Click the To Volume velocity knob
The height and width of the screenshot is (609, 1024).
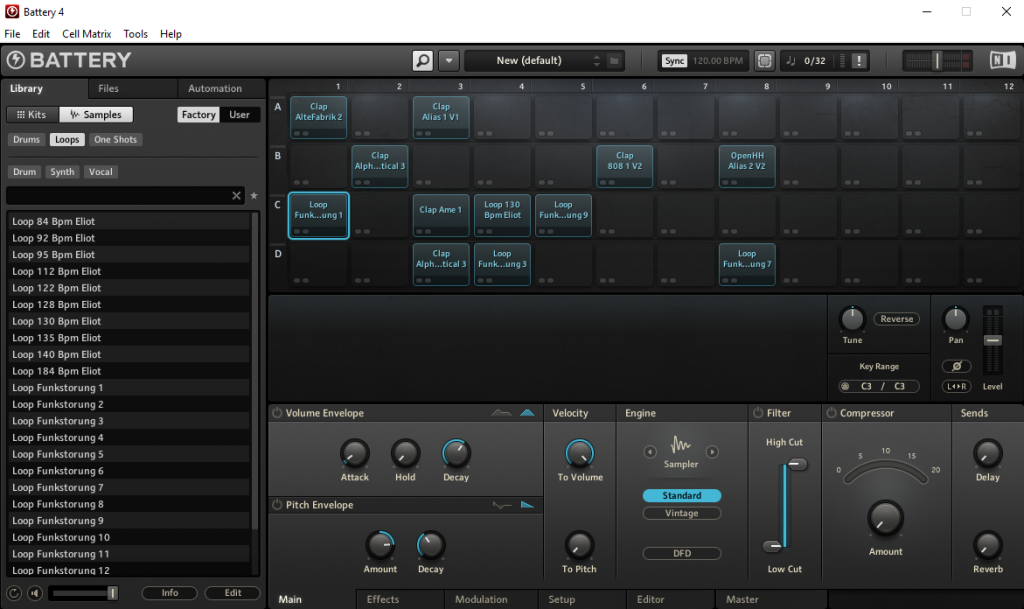(579, 453)
